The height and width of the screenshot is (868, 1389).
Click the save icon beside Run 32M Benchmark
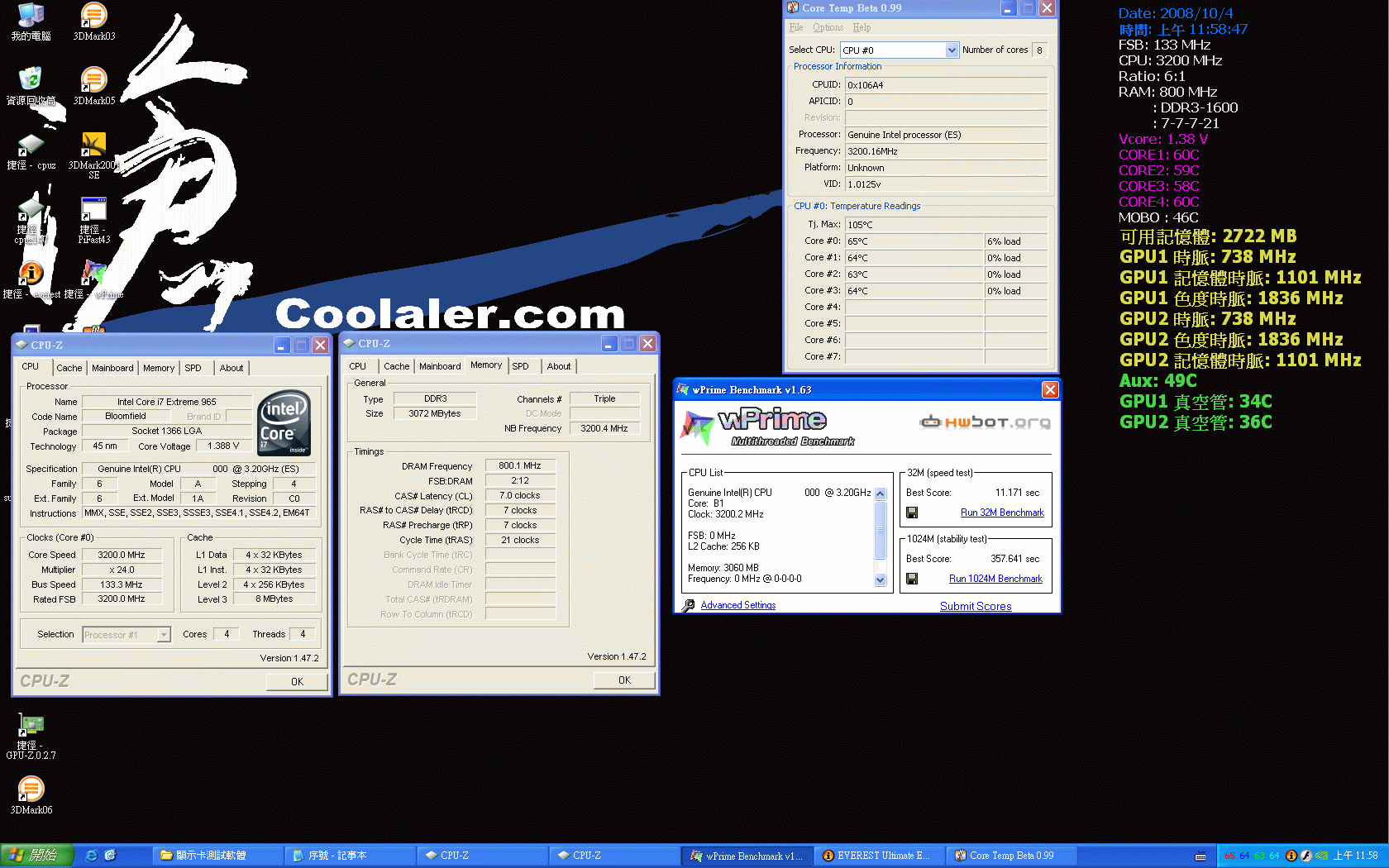(912, 513)
